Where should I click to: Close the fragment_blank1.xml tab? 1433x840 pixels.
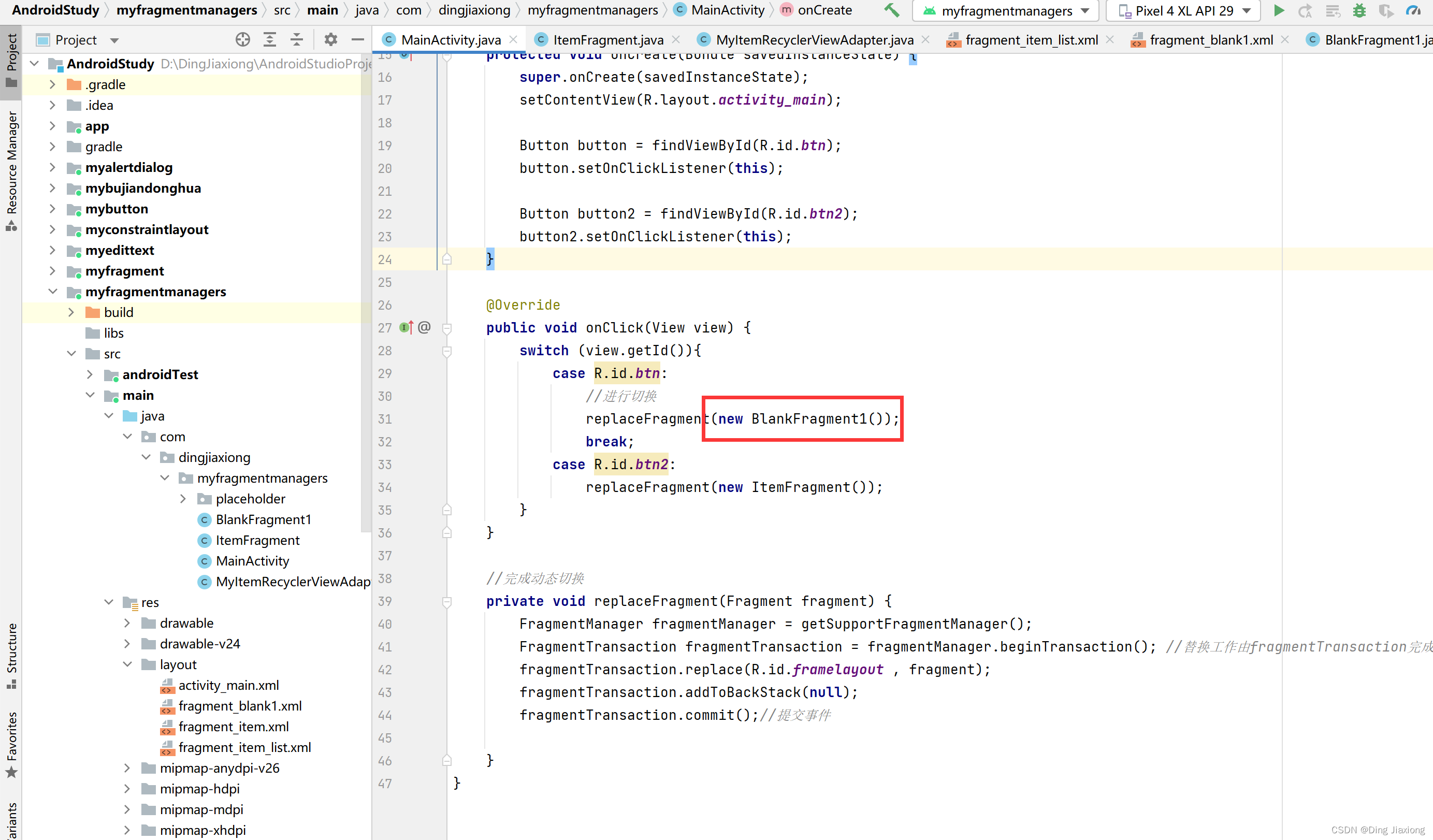1284,39
